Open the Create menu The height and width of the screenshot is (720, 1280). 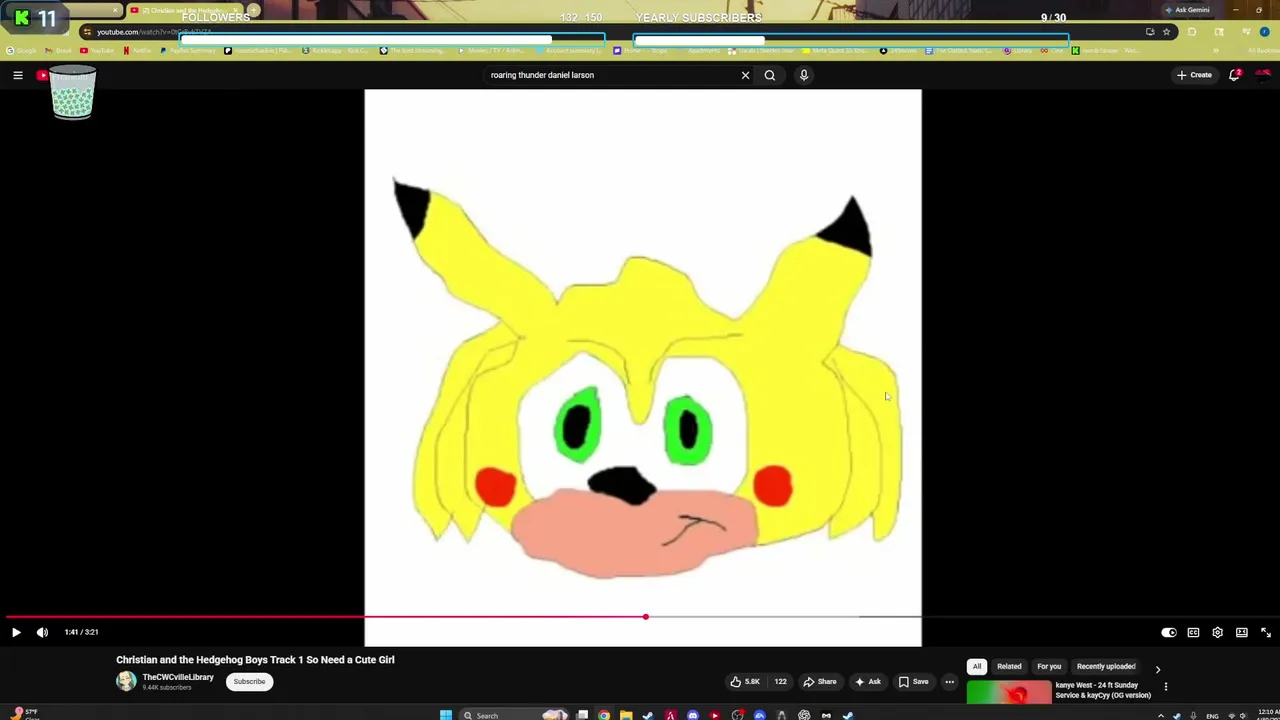(x=1194, y=75)
